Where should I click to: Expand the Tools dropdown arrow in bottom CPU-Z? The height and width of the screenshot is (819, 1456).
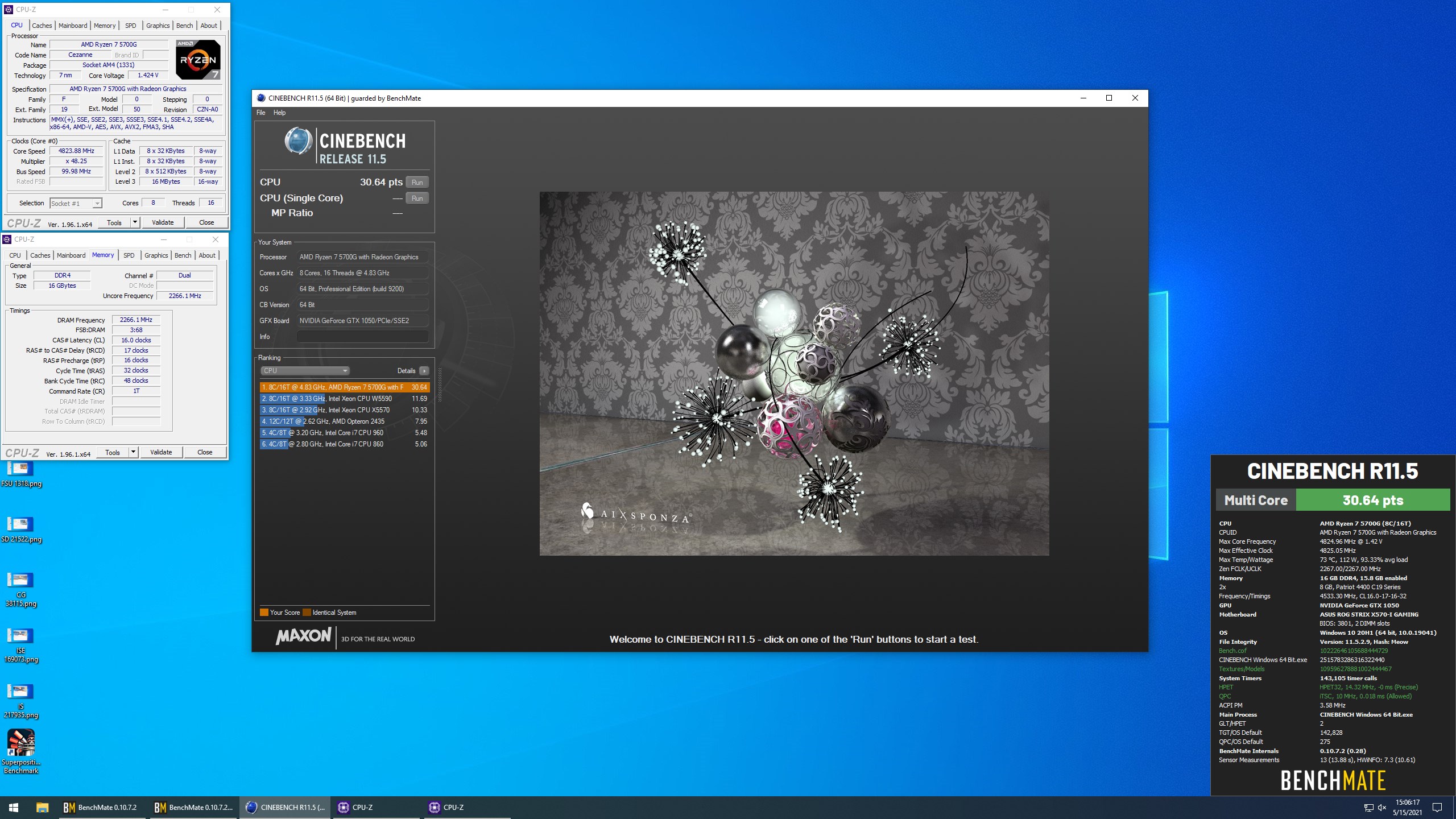click(x=133, y=452)
